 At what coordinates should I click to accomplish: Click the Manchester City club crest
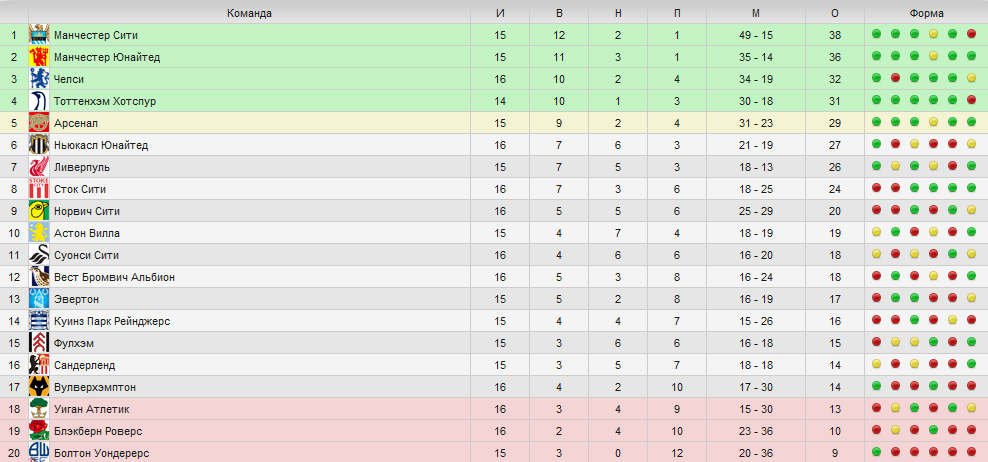pos(39,35)
